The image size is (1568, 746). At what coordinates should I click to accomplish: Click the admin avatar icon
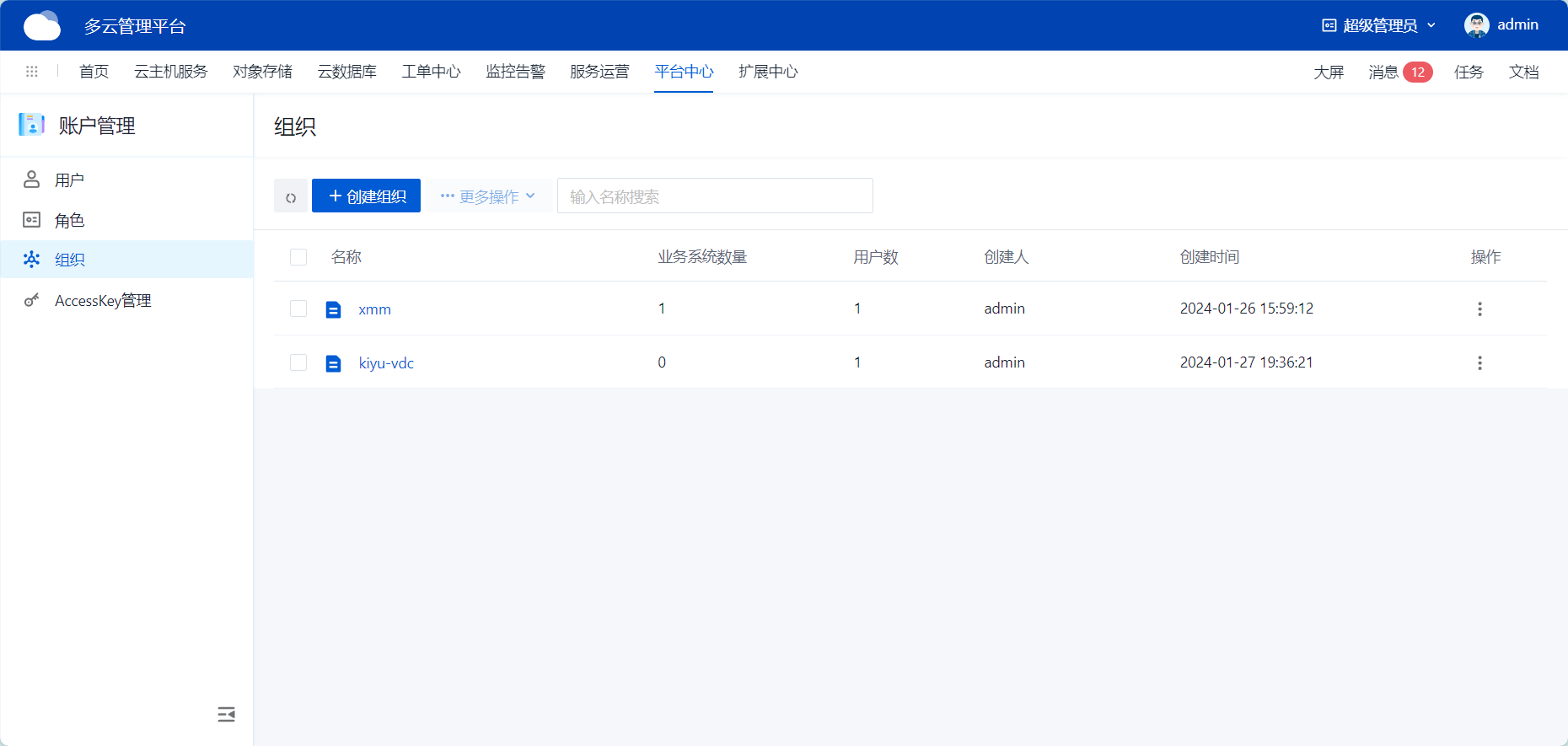pos(1476,25)
